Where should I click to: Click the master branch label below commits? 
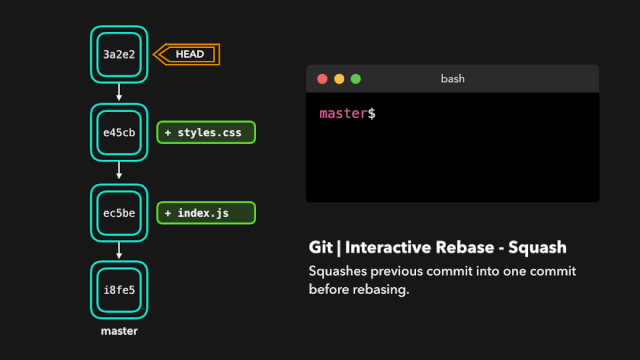tap(119, 331)
